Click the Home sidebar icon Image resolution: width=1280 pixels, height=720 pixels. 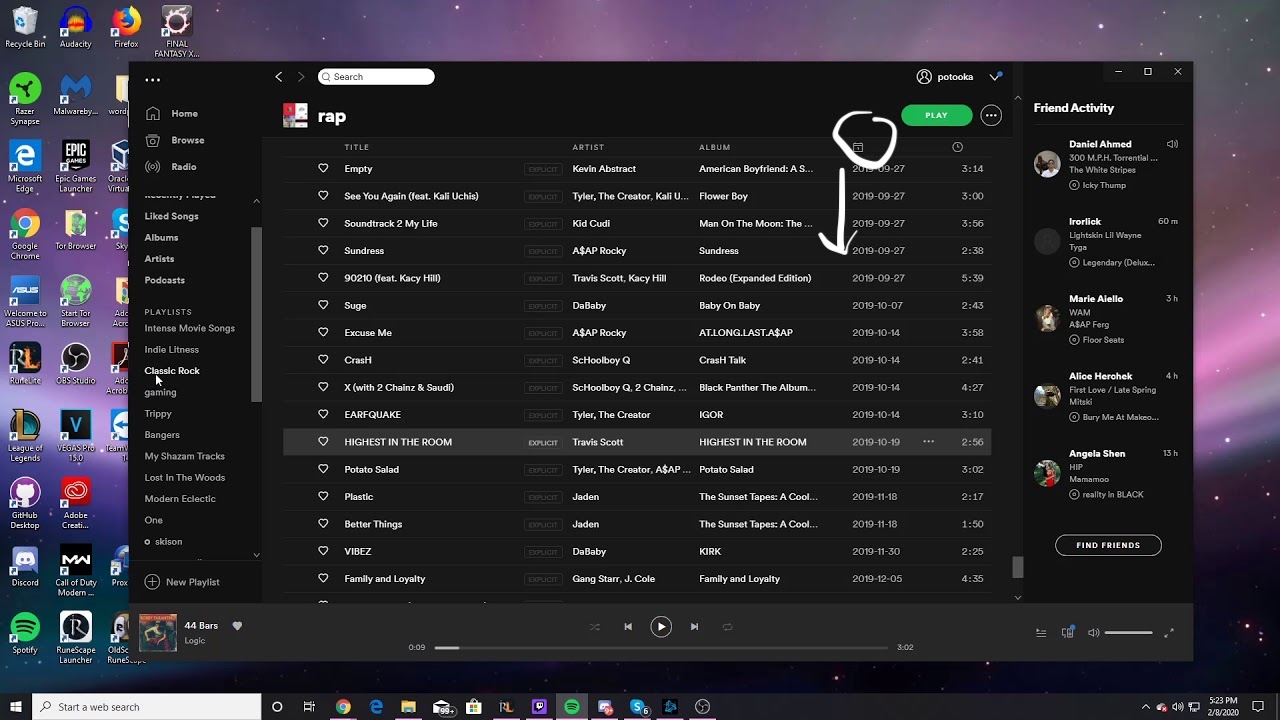point(152,113)
